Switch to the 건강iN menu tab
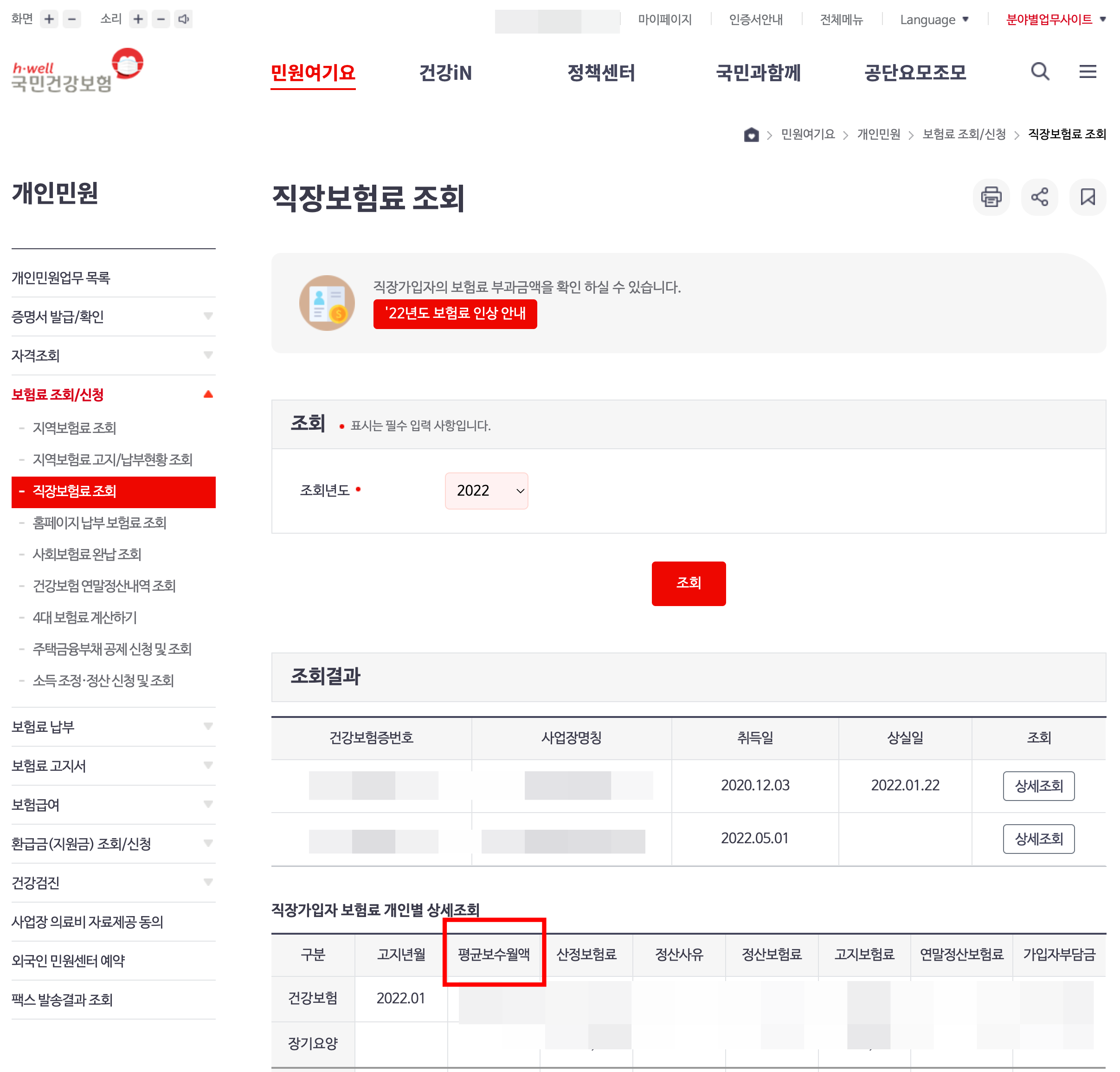 pyautogui.click(x=446, y=72)
